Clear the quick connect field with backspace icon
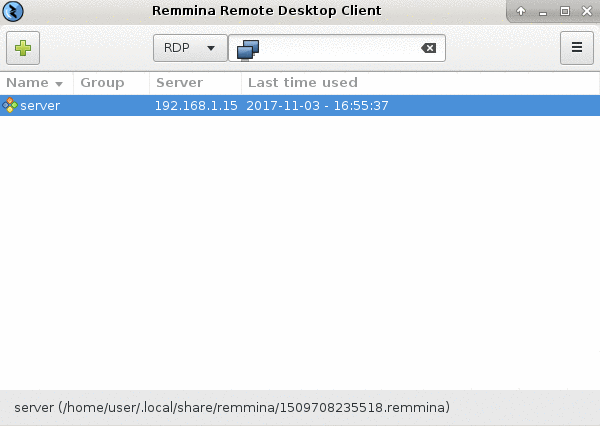This screenshot has width=600, height=426. [x=429, y=48]
